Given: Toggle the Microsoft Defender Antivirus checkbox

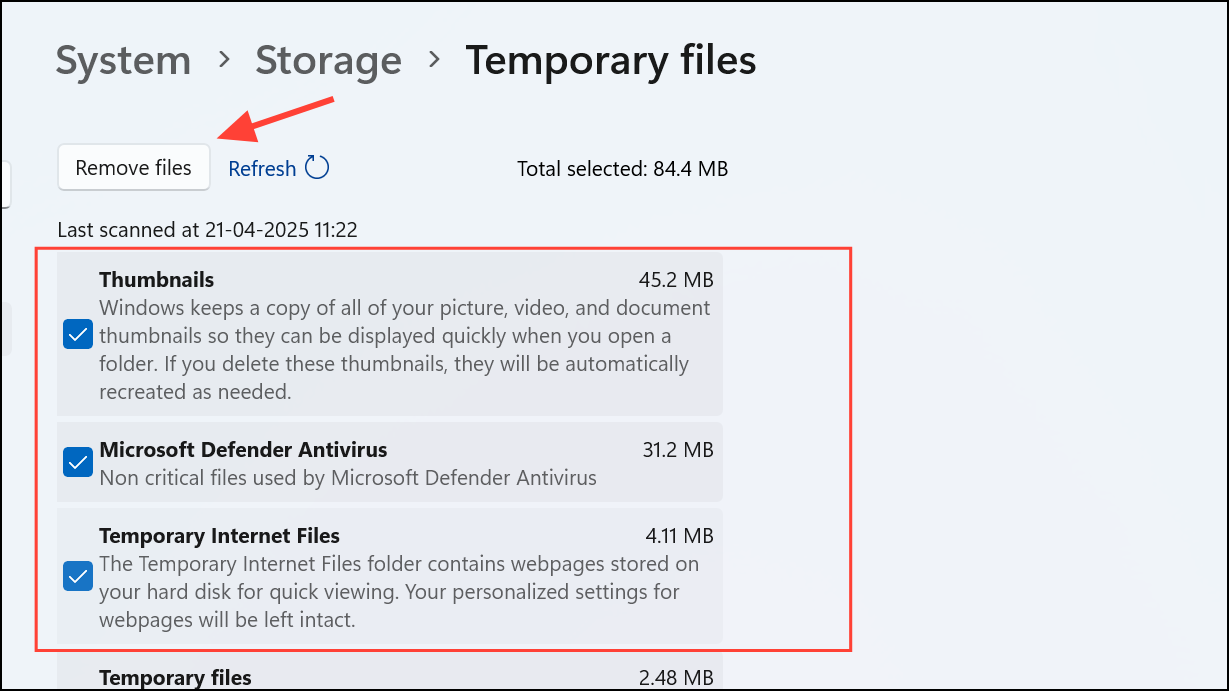Looking at the screenshot, I should click(78, 462).
